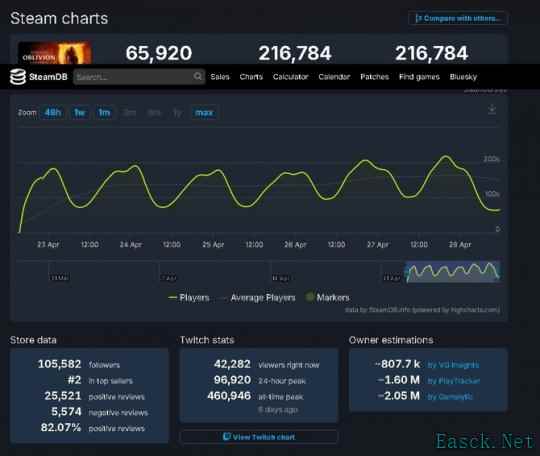Click the 460,946 all-time peak value
Image resolution: width=540 pixels, height=456 pixels.
pyautogui.click(x=229, y=396)
